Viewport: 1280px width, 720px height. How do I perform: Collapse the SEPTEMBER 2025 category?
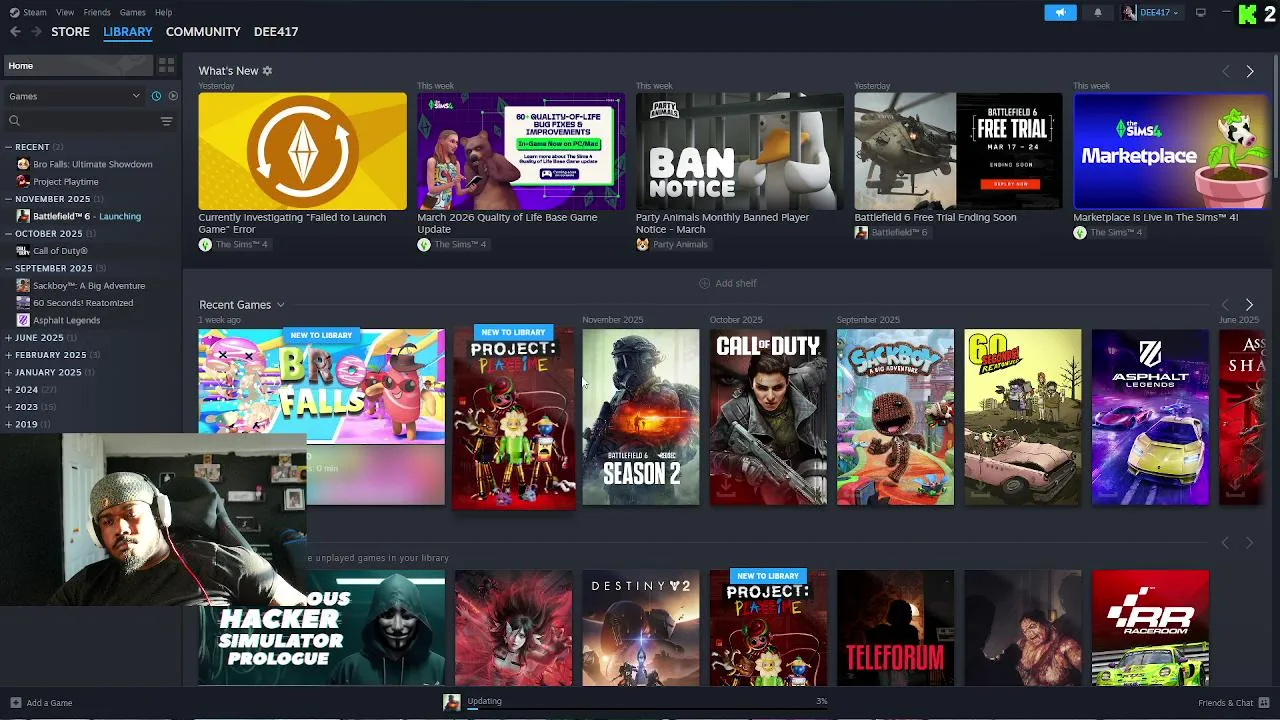(x=8, y=268)
